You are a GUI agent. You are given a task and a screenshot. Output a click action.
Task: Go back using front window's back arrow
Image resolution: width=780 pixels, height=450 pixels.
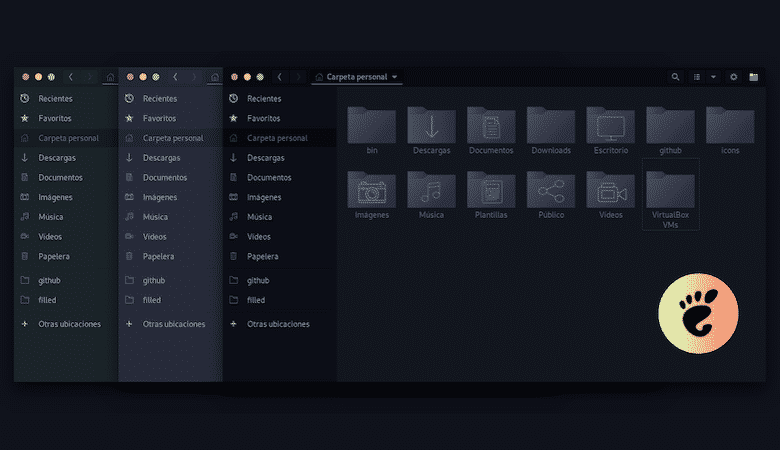coord(280,77)
